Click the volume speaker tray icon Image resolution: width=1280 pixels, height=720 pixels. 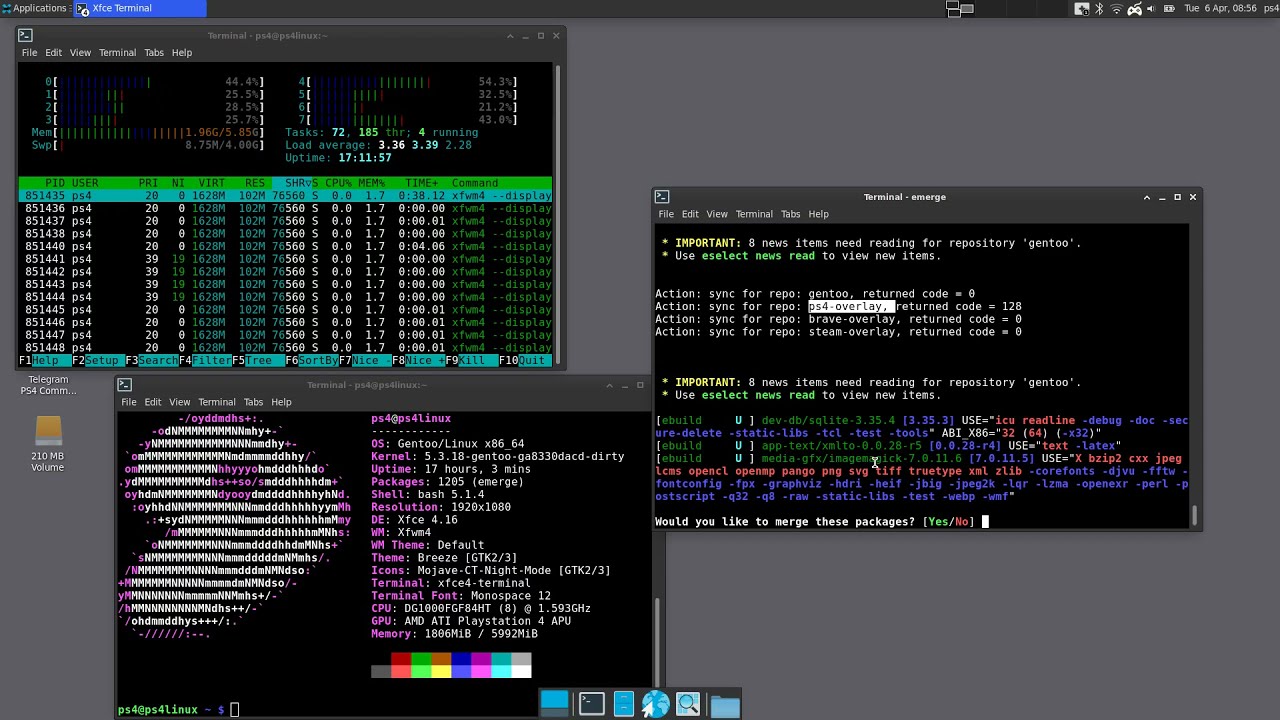tap(1151, 8)
